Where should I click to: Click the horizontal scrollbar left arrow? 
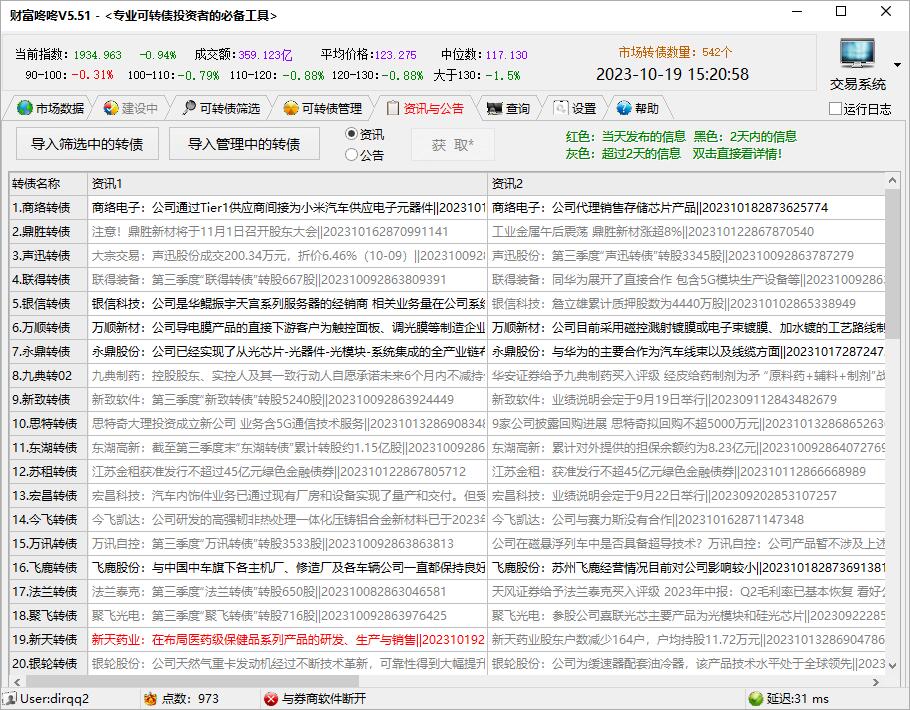point(17,682)
